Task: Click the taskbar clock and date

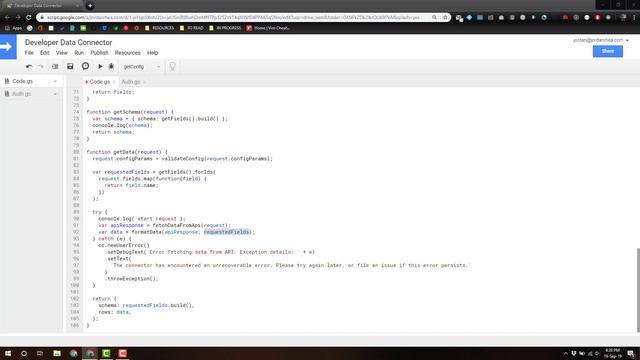Action: click(x=613, y=353)
